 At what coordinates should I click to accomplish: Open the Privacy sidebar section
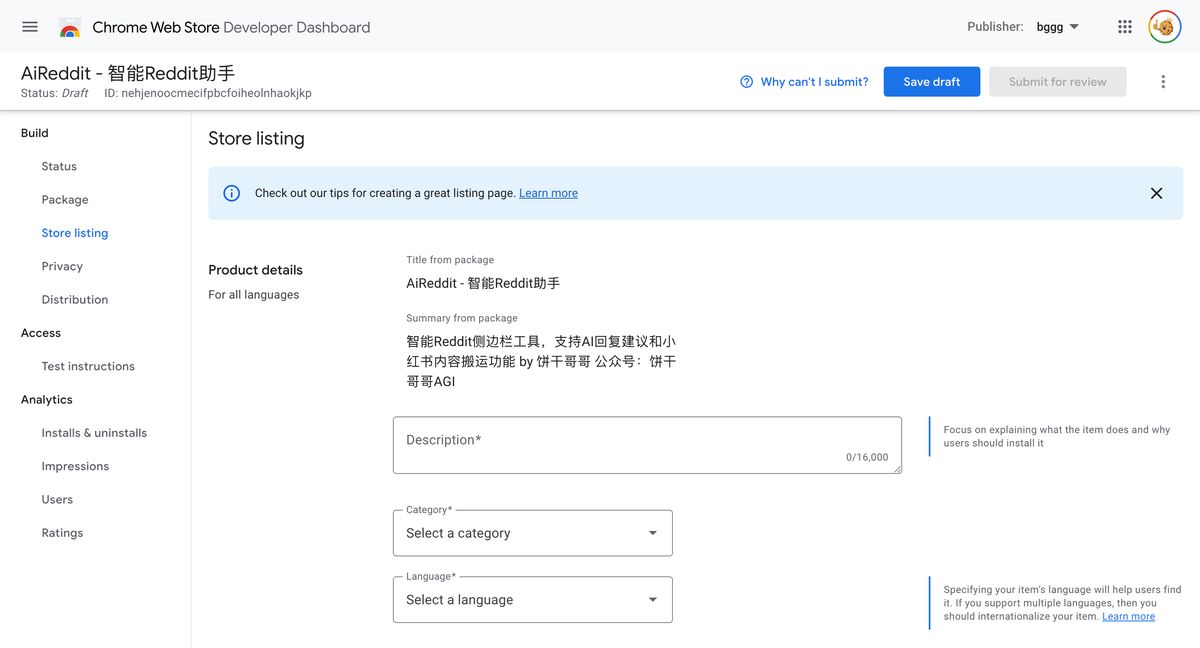click(62, 266)
